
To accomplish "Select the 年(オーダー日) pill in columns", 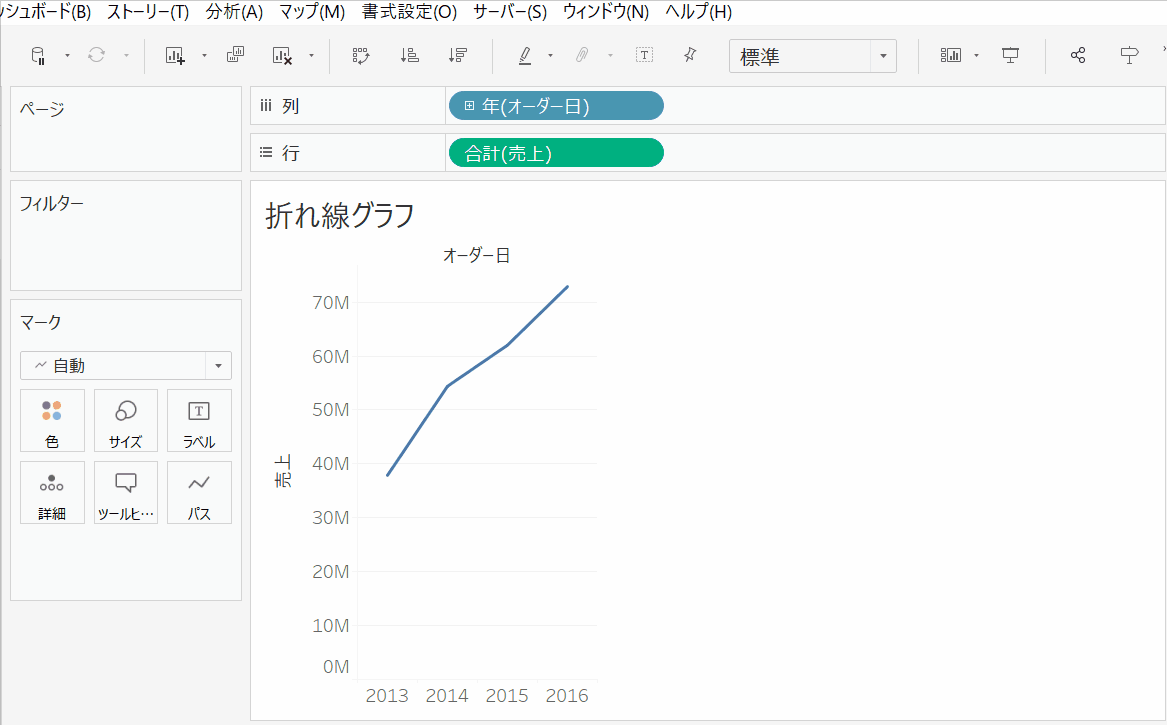I will [x=556, y=106].
